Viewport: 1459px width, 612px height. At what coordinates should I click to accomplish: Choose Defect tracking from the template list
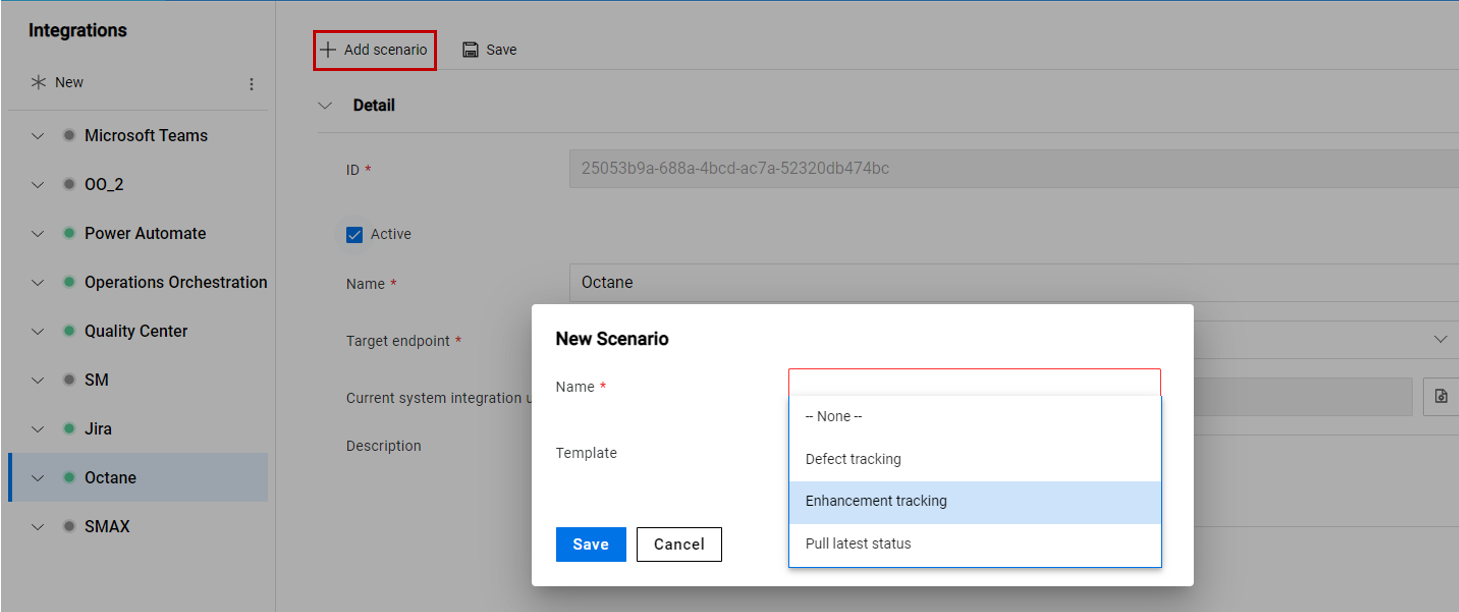coord(852,459)
